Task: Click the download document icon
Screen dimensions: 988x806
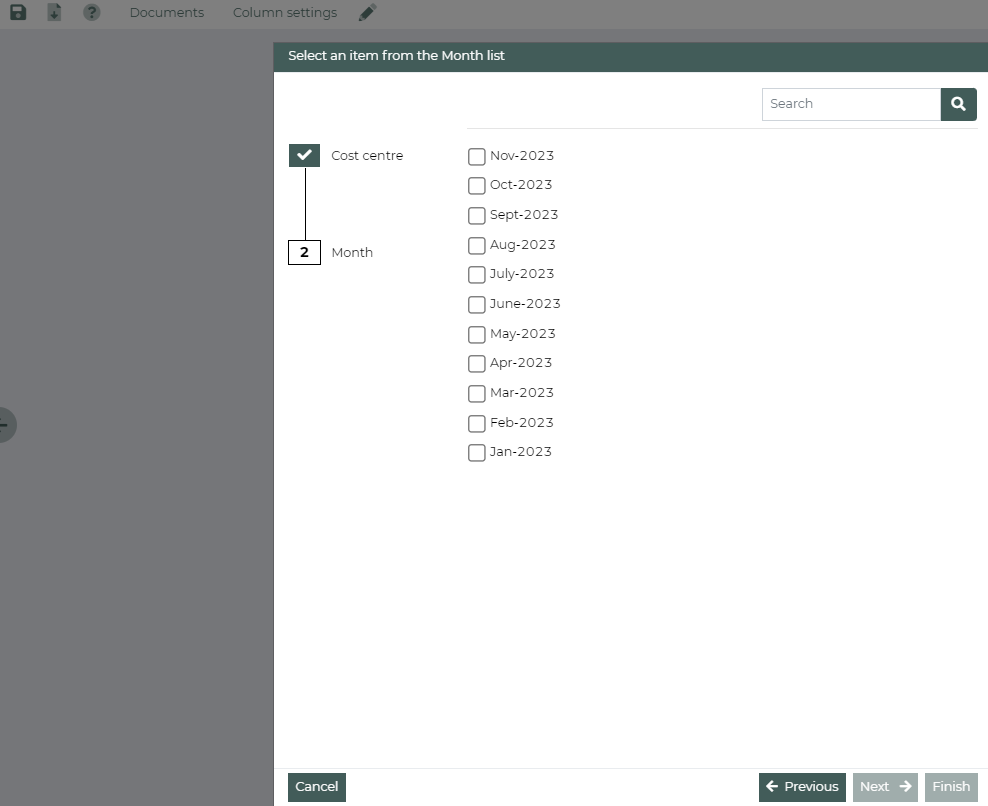Action: 54,12
